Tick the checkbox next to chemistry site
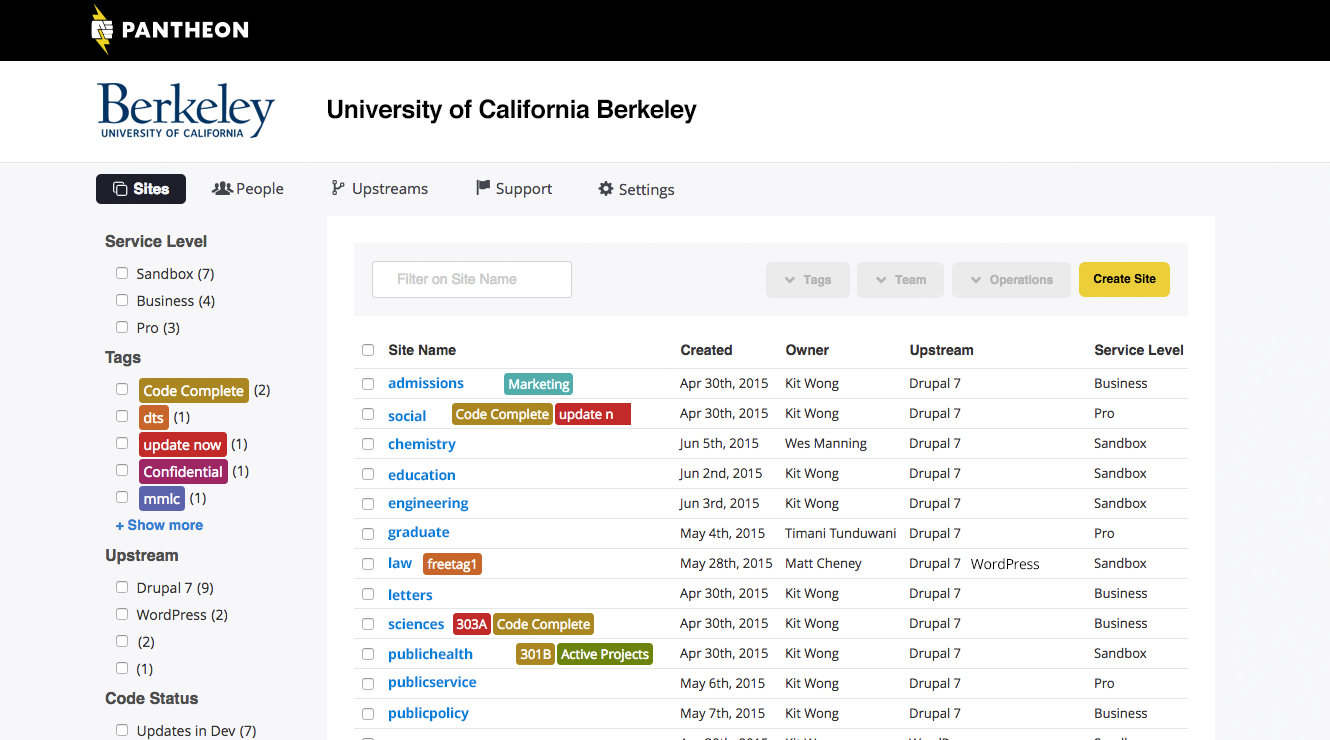The height and width of the screenshot is (740, 1330). [x=368, y=444]
